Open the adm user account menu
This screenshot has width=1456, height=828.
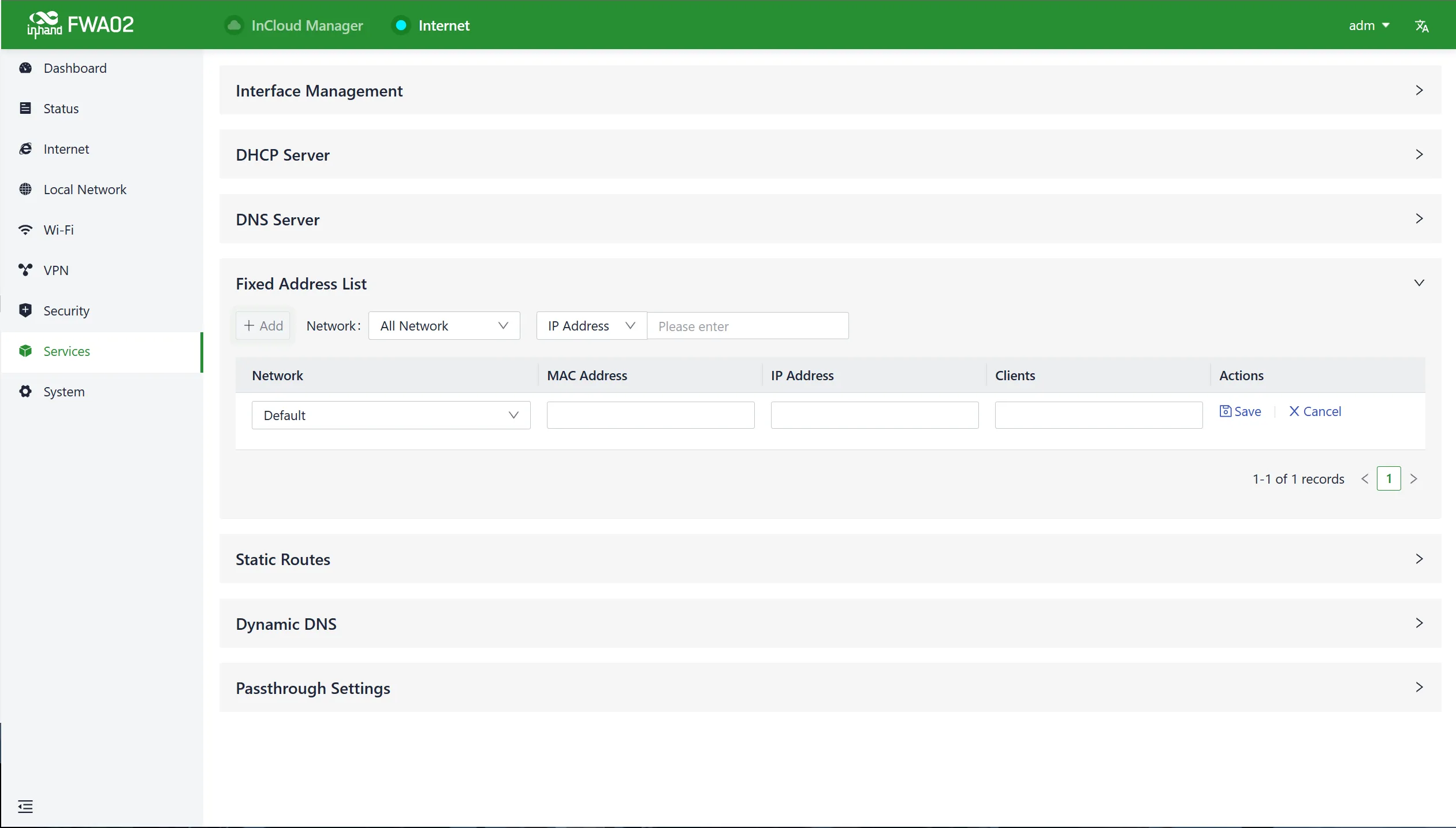click(x=1369, y=26)
